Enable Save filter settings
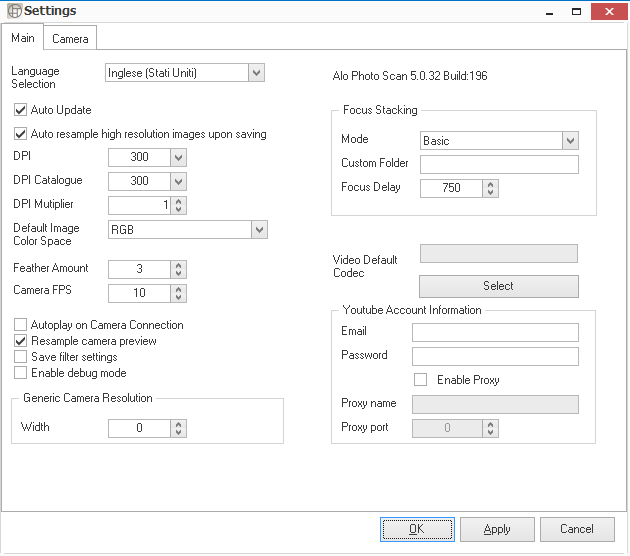The height and width of the screenshot is (556, 630). (20, 357)
